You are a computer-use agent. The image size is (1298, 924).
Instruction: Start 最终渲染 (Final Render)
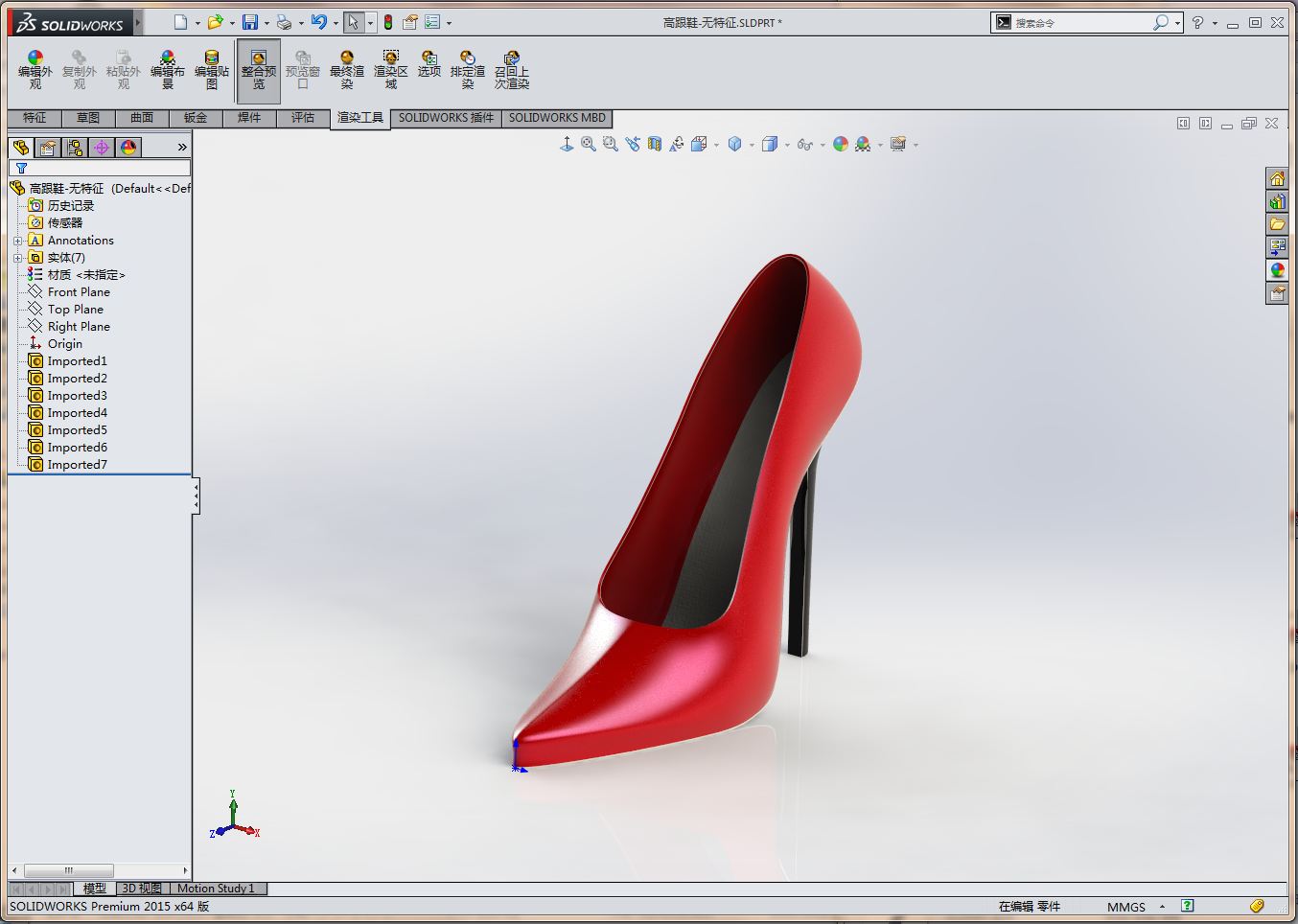(346, 70)
